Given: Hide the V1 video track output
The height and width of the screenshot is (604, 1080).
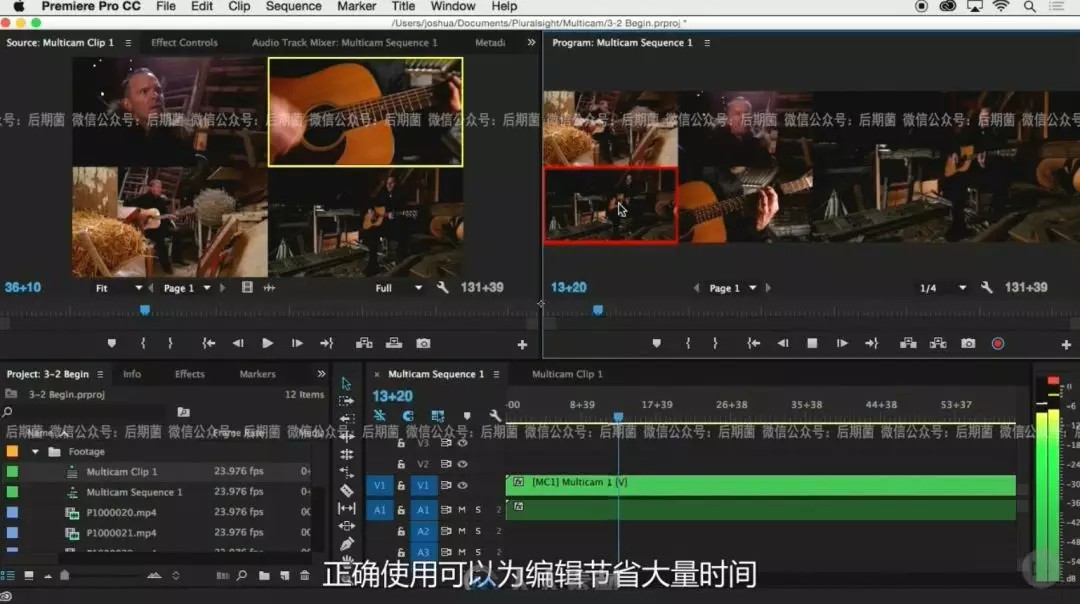Looking at the screenshot, I should click(x=463, y=486).
